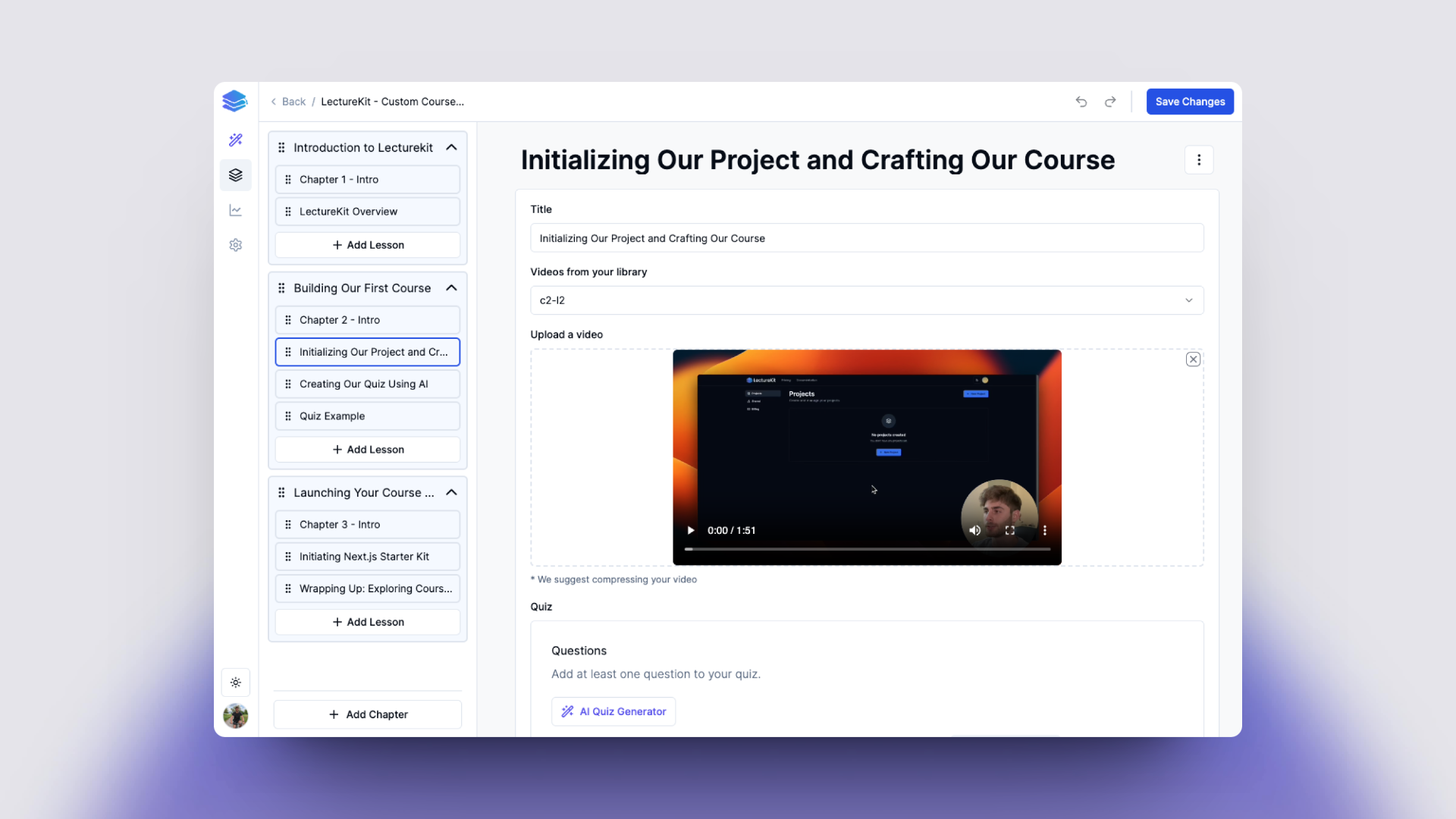The width and height of the screenshot is (1456, 819).
Task: Open the Courses layers panel icon
Action: pyautogui.click(x=235, y=175)
